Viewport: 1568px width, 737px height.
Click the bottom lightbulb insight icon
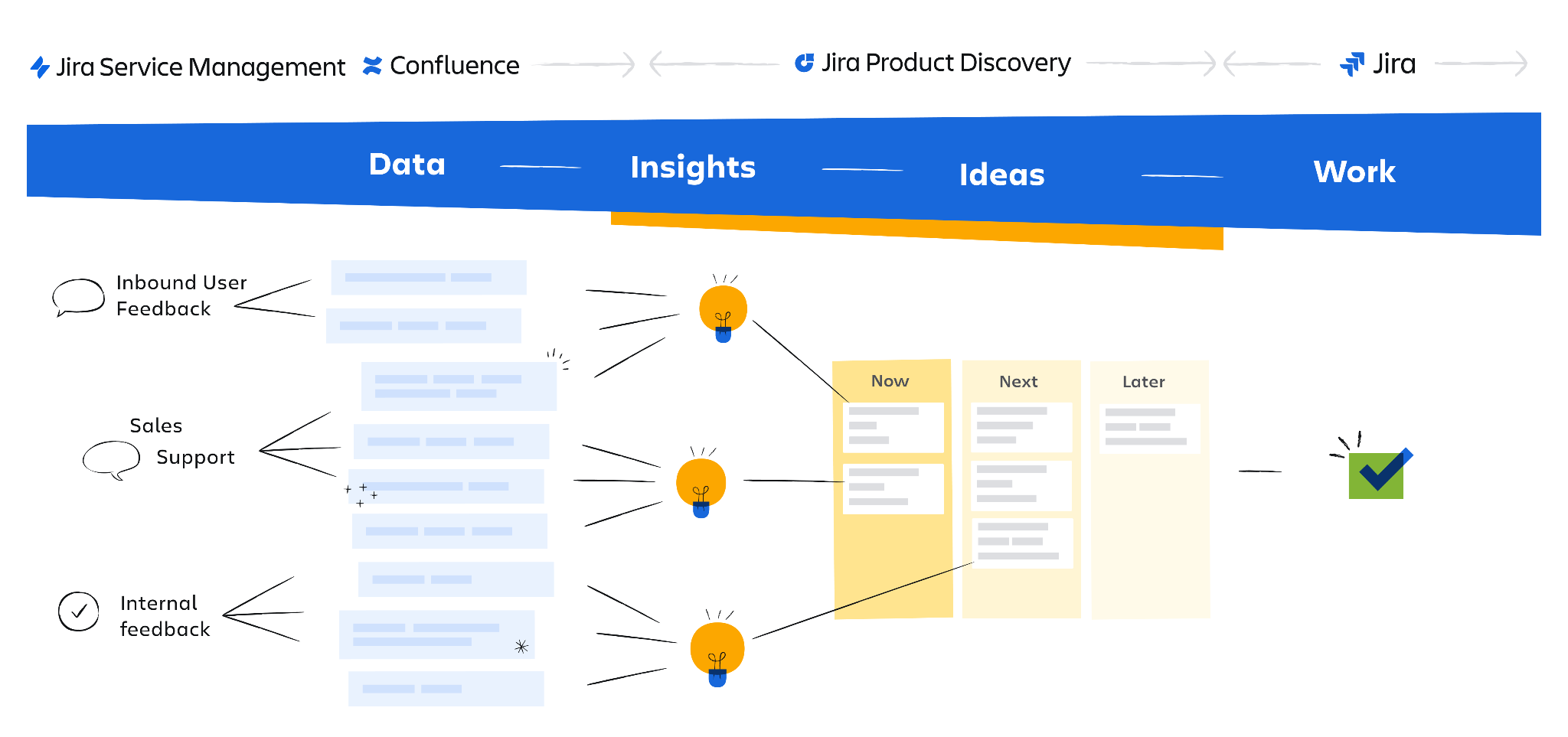click(x=717, y=652)
